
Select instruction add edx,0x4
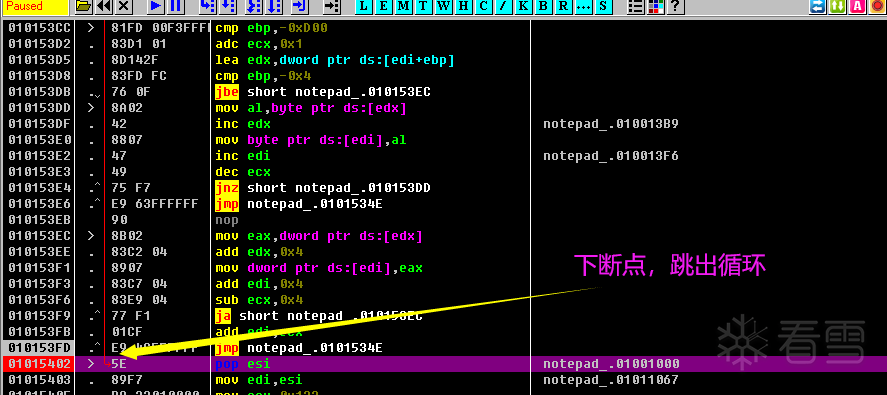260,251
